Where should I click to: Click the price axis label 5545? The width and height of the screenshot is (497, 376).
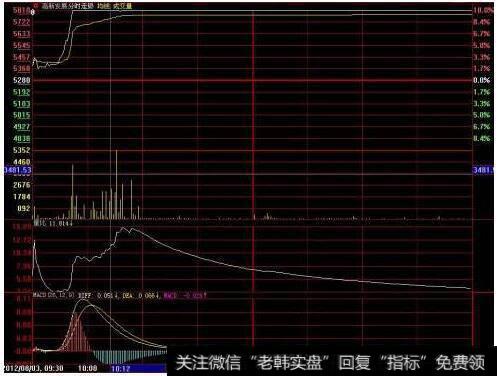tap(21, 45)
